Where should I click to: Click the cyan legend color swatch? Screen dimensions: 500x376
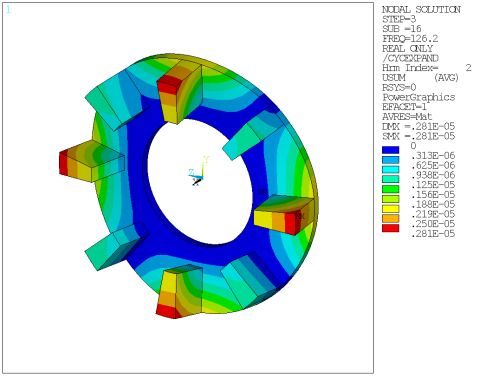pyautogui.click(x=390, y=170)
